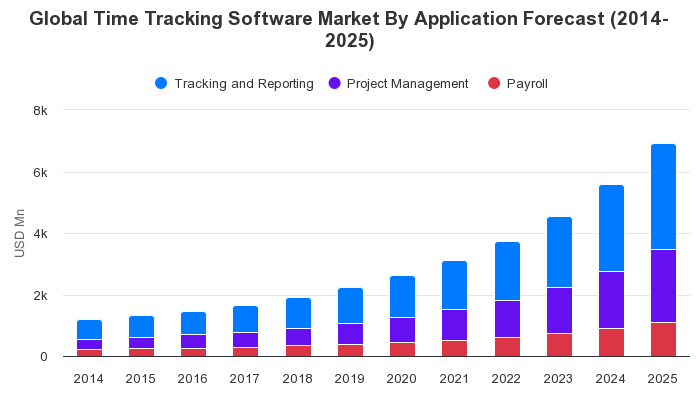Click the 2017 blue bar segment
Screen dimensions: 700x400
246,319
